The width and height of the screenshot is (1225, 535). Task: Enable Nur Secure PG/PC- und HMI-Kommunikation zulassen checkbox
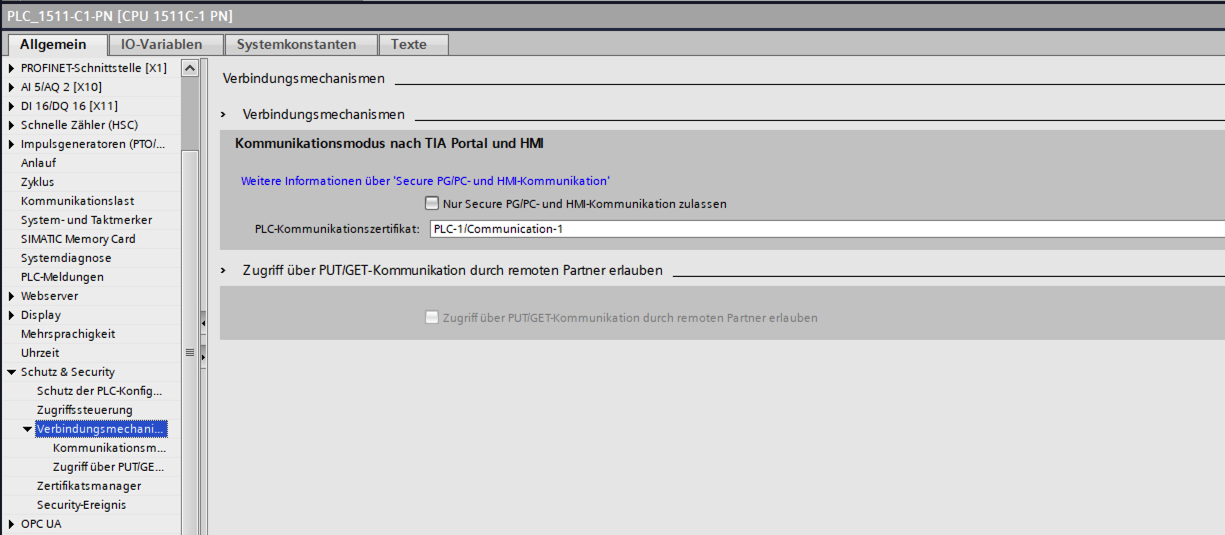(x=431, y=203)
